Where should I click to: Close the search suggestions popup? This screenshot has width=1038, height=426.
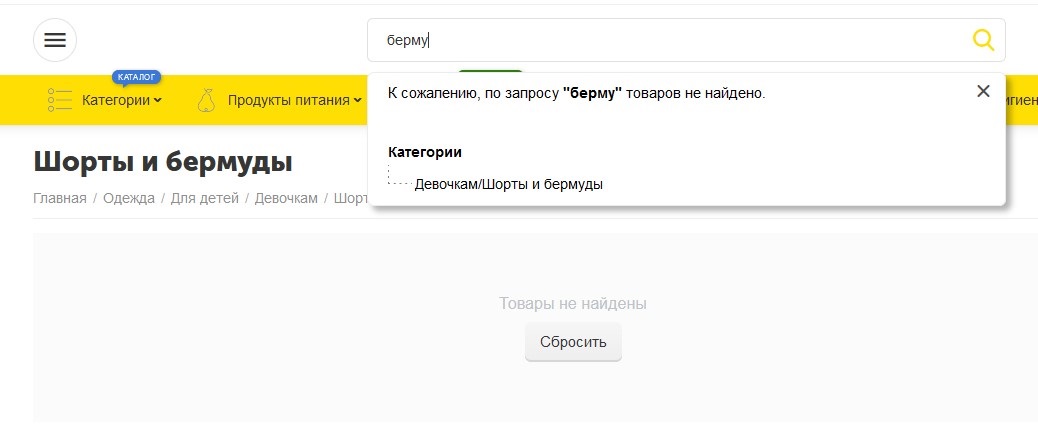point(983,91)
